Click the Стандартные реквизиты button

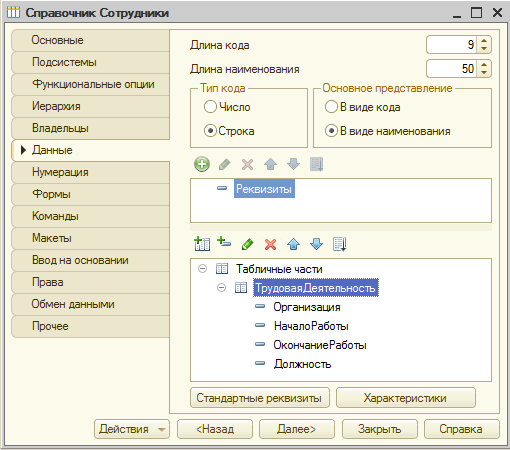point(260,398)
